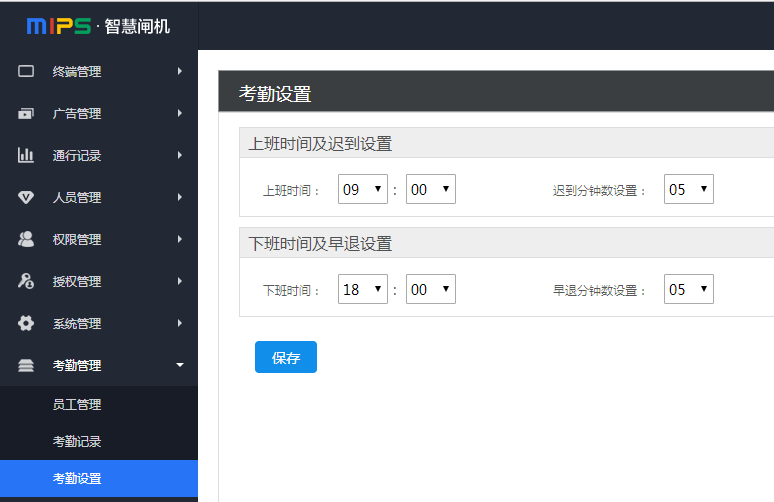
Task: Expand the 终端管理 arrow
Action: click(x=180, y=71)
